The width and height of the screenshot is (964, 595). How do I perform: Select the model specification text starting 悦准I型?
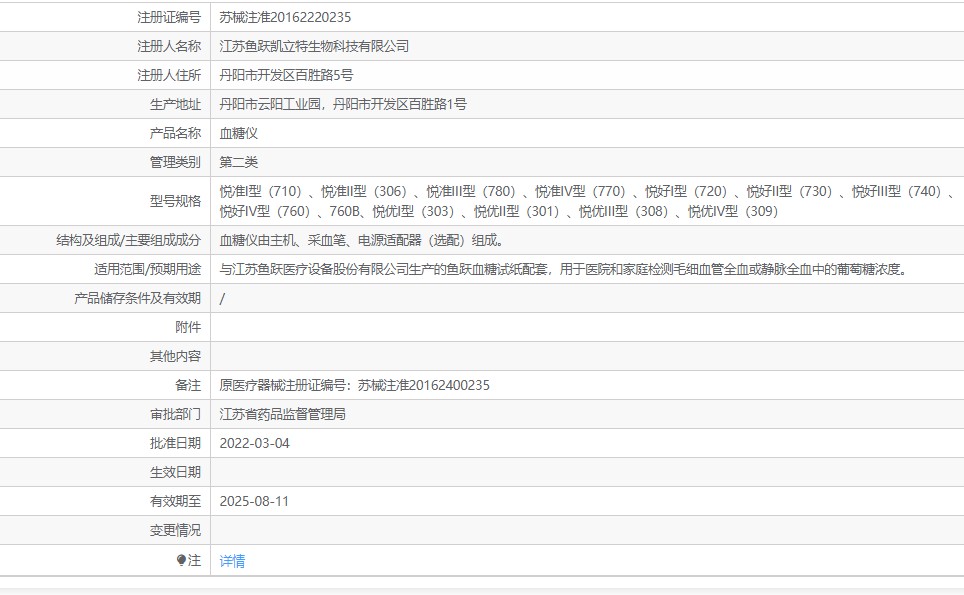pos(587,201)
